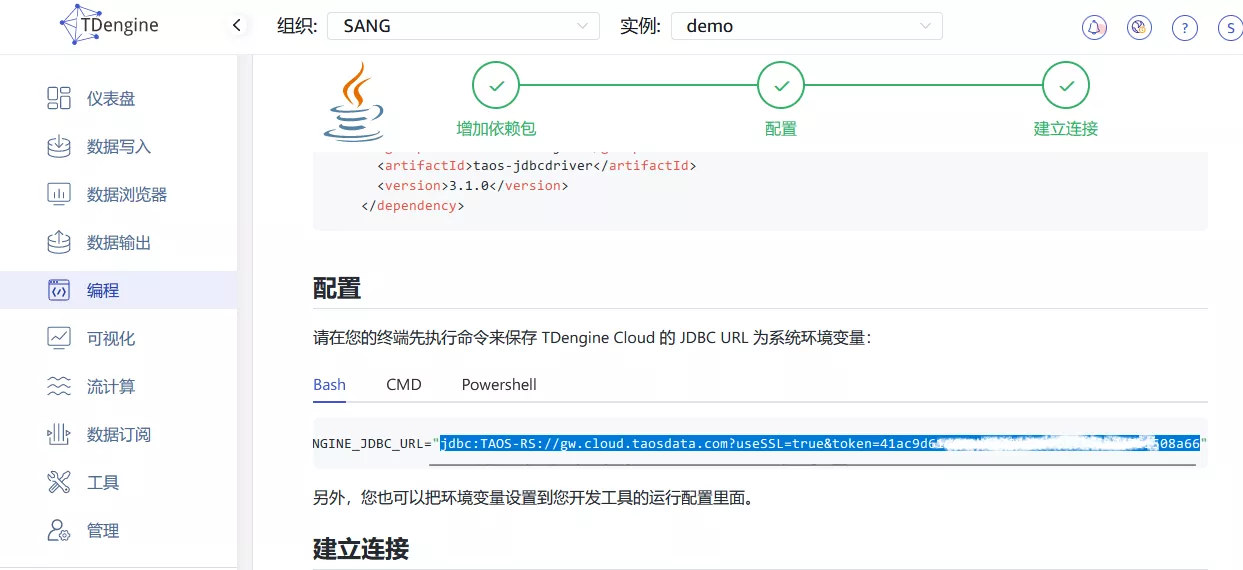Image resolution: width=1243 pixels, height=570 pixels.
Task: Open 仪表盘 in the sidebar
Action: [110, 98]
